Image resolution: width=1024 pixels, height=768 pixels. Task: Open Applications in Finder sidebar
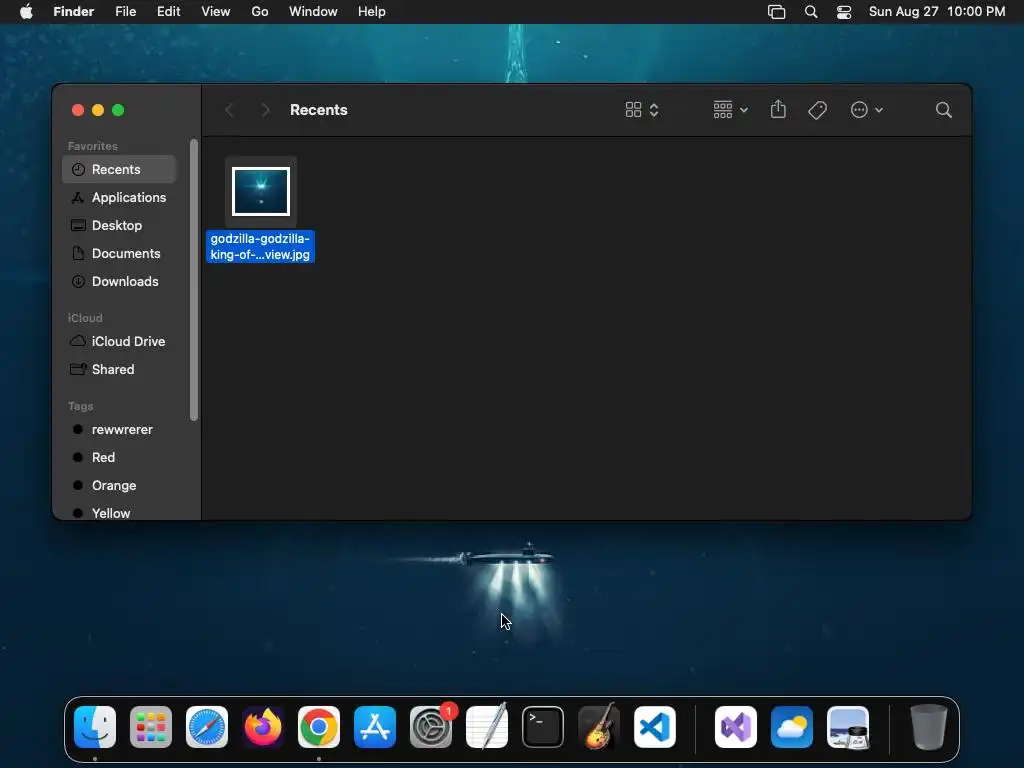(x=119, y=197)
